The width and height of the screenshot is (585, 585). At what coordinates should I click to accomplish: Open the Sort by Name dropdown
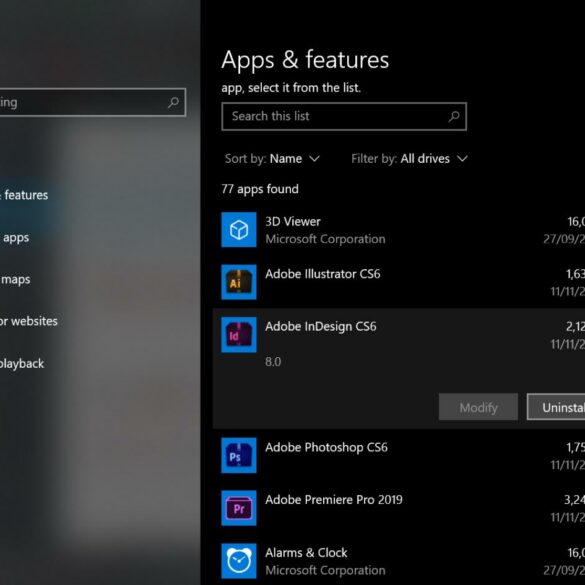[x=272, y=159]
